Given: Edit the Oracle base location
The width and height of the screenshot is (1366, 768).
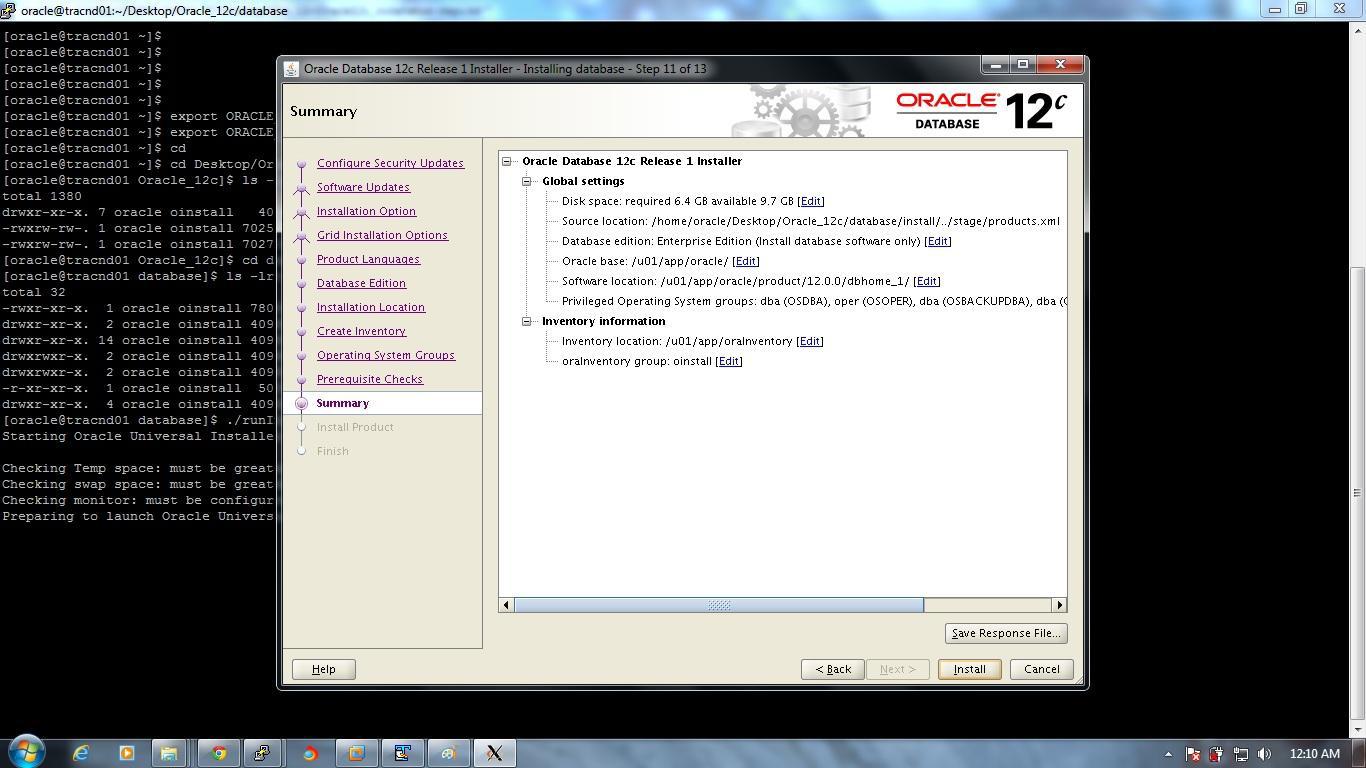Looking at the screenshot, I should tap(746, 261).
